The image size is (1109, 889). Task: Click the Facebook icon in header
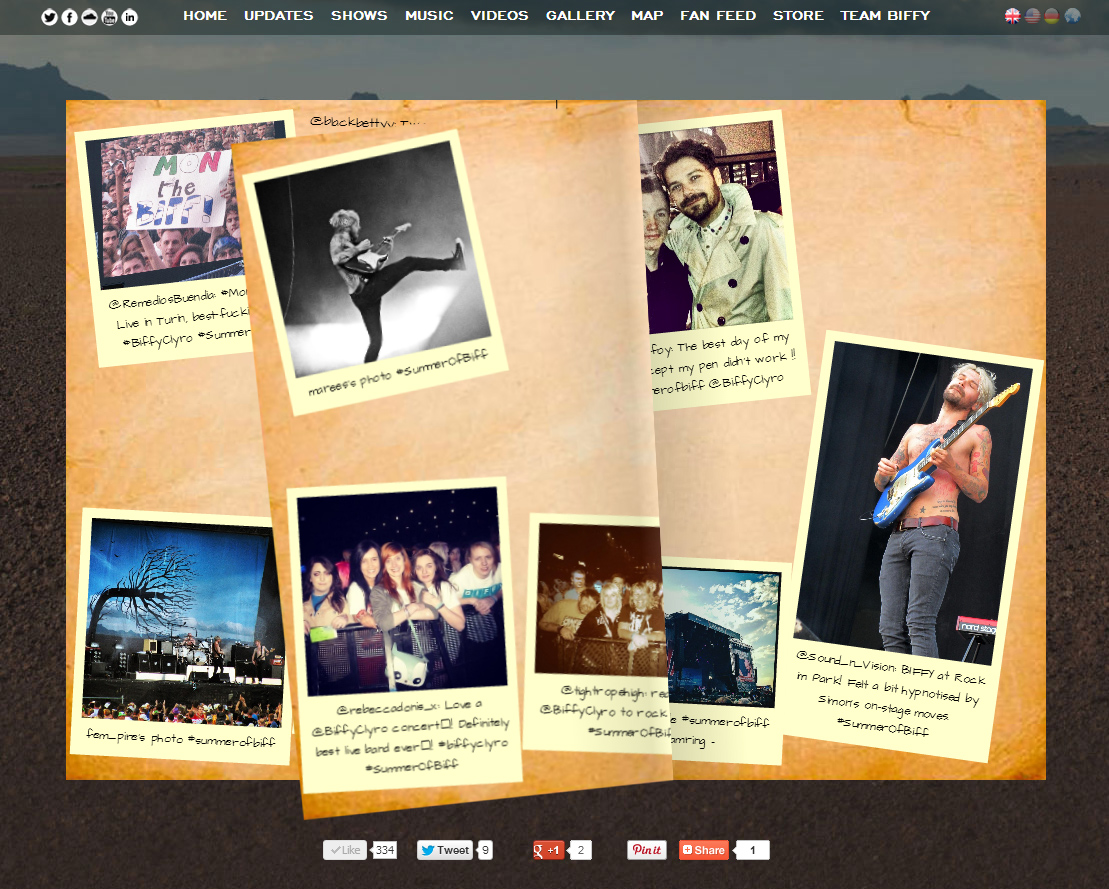(x=69, y=17)
